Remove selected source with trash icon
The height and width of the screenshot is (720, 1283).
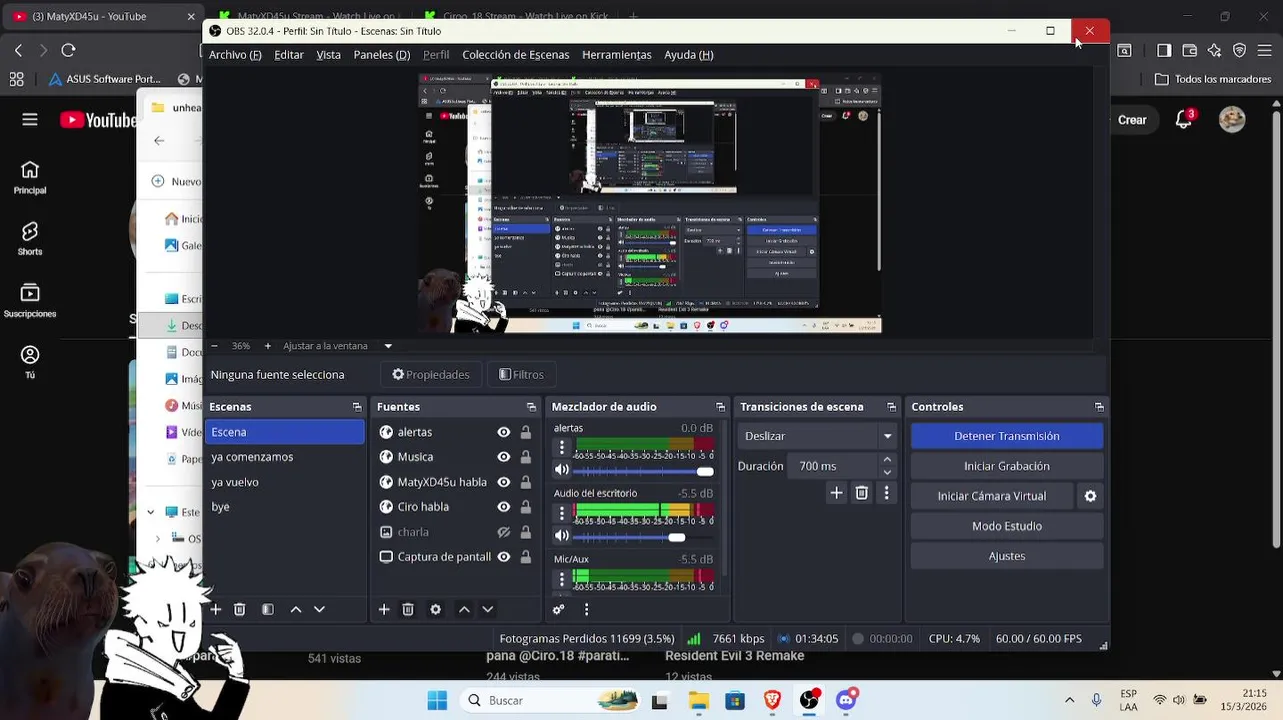pyautogui.click(x=408, y=609)
